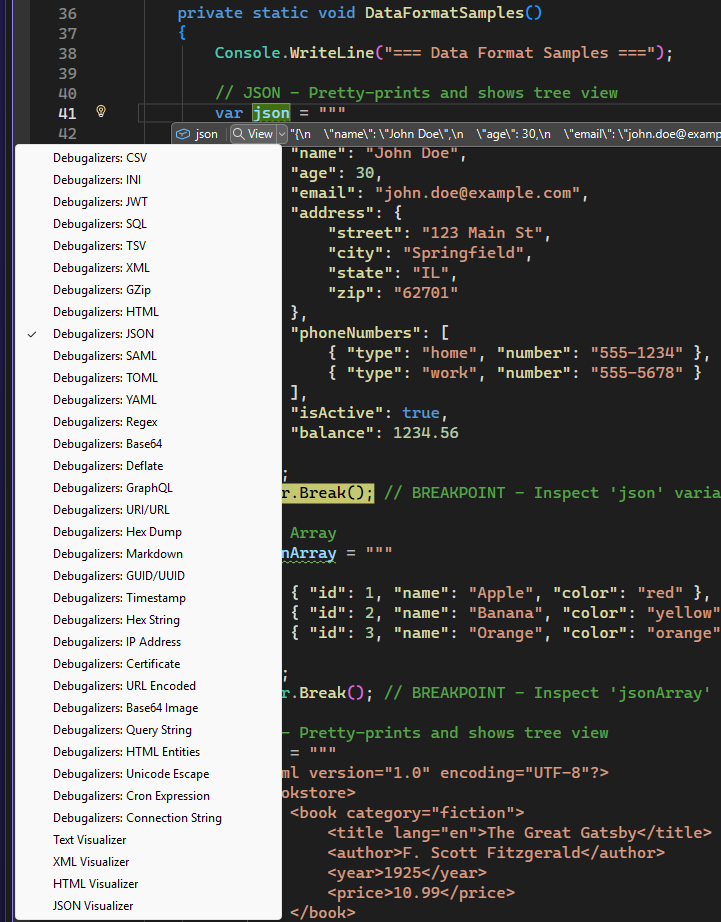The height and width of the screenshot is (922, 721).
Task: Select Debugalizers: URI/URL visualizer
Action: click(x=148, y=510)
